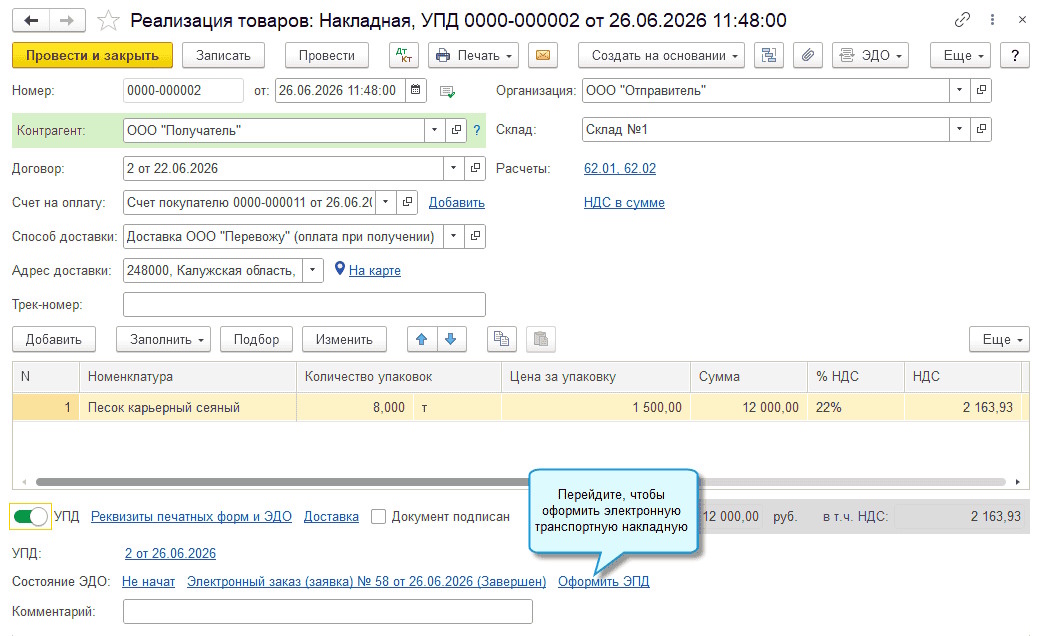Screen dimensions: 1048x636
Task: Click the Комментарий input field
Action: click(328, 611)
